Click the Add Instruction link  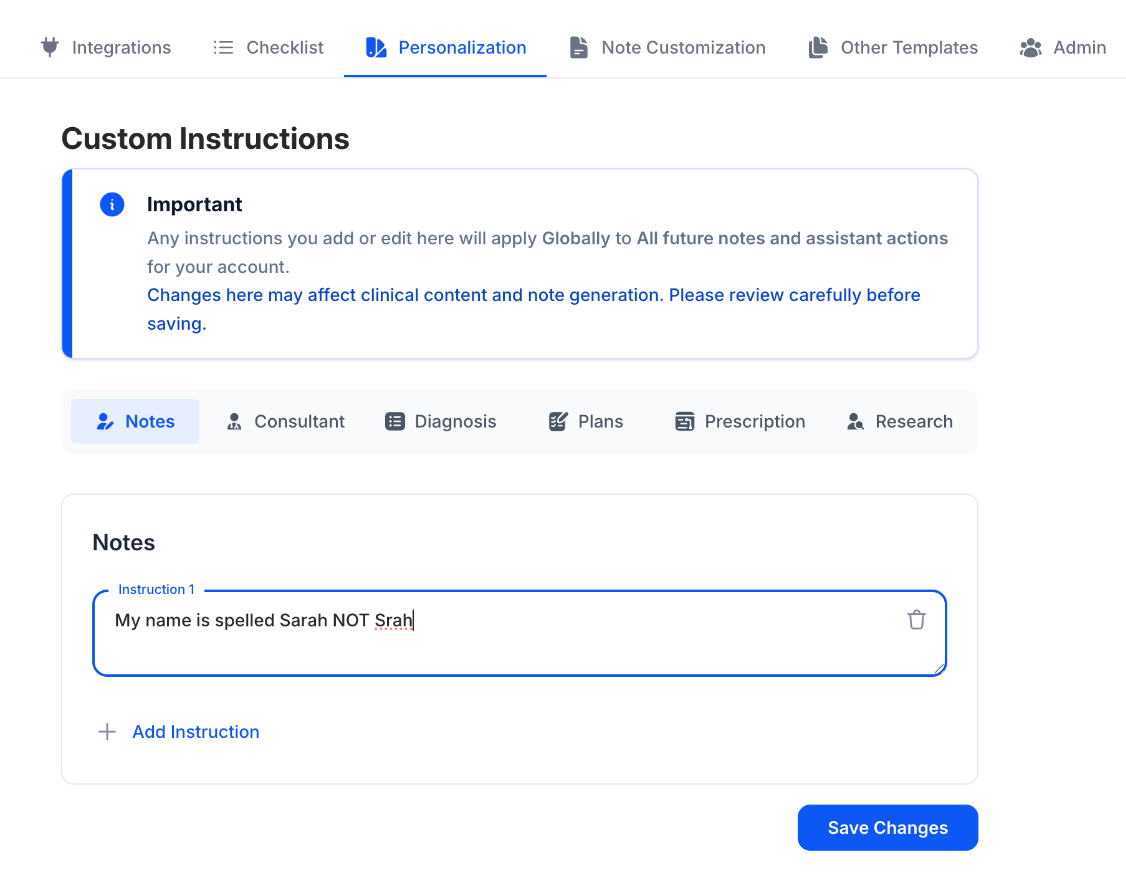pos(196,732)
